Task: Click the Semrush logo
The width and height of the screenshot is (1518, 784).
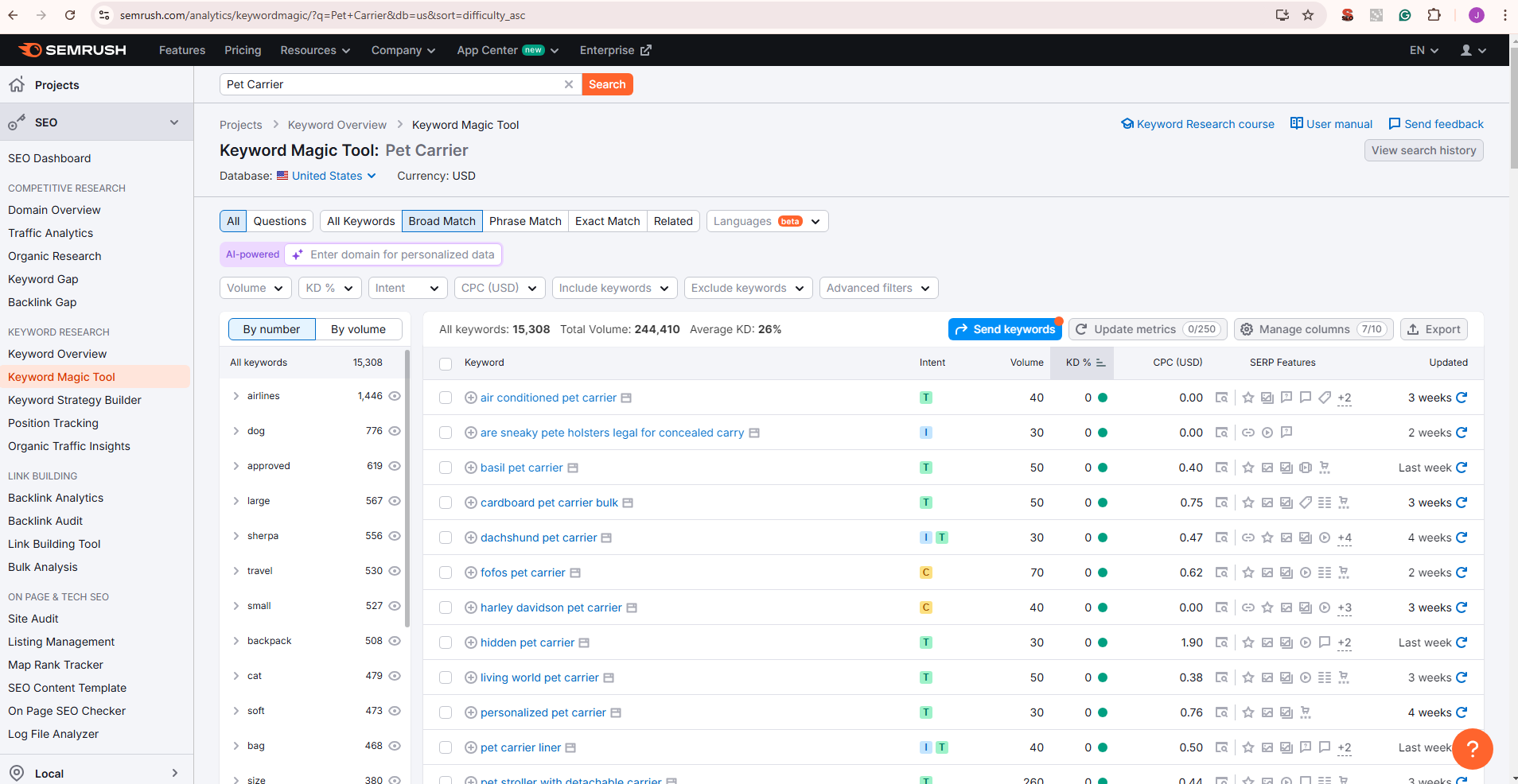Action: click(72, 50)
